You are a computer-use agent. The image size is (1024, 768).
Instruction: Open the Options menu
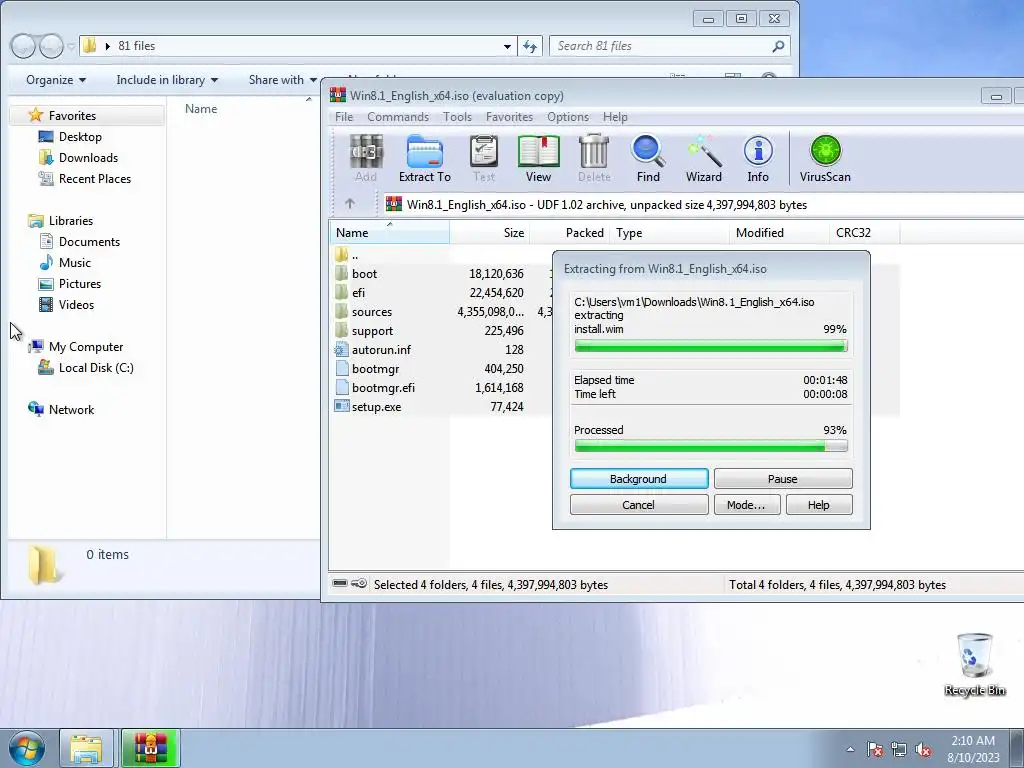coord(568,117)
